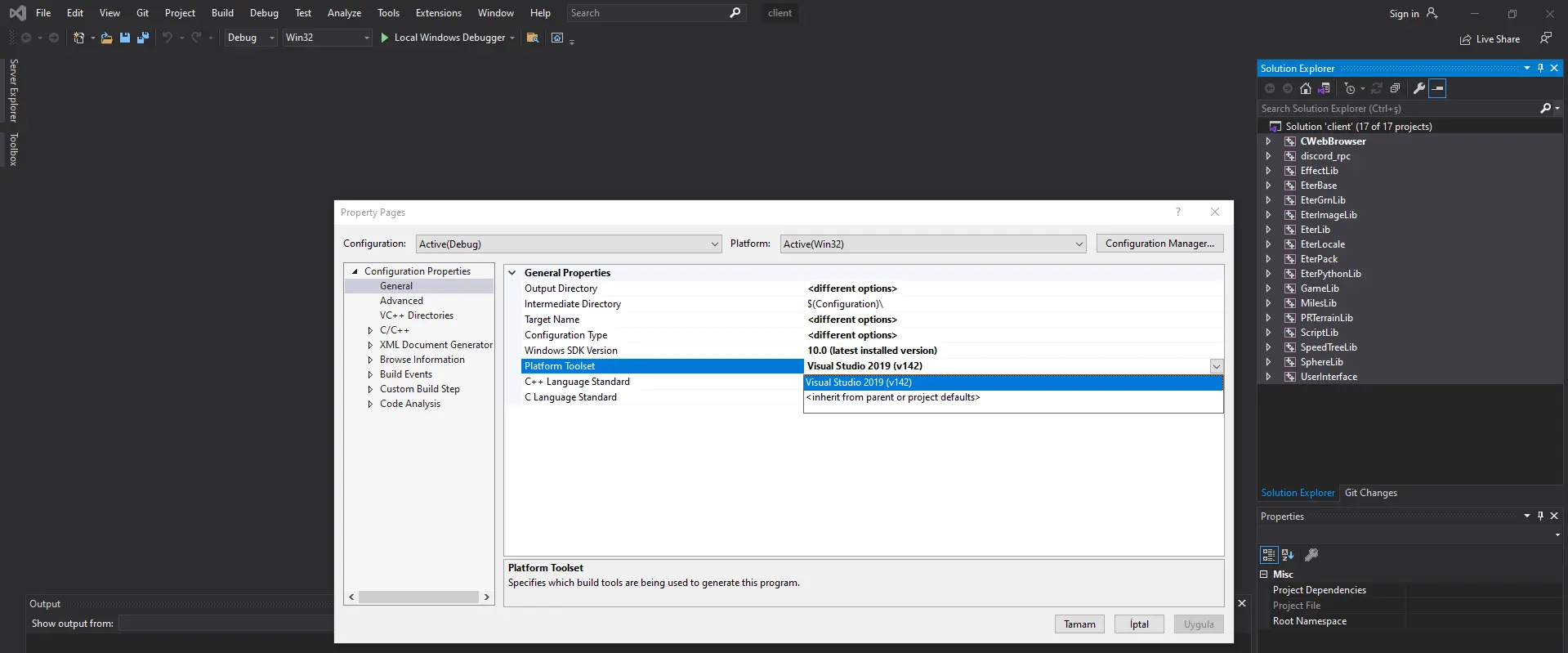The height and width of the screenshot is (653, 1568).
Task: Open the Extensions menu
Action: pos(438,13)
